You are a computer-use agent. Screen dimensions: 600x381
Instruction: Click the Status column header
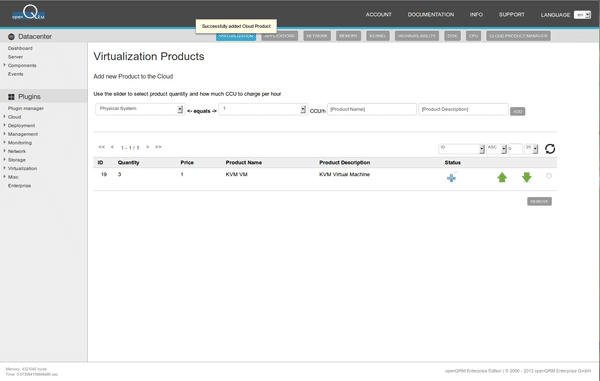[x=453, y=163]
